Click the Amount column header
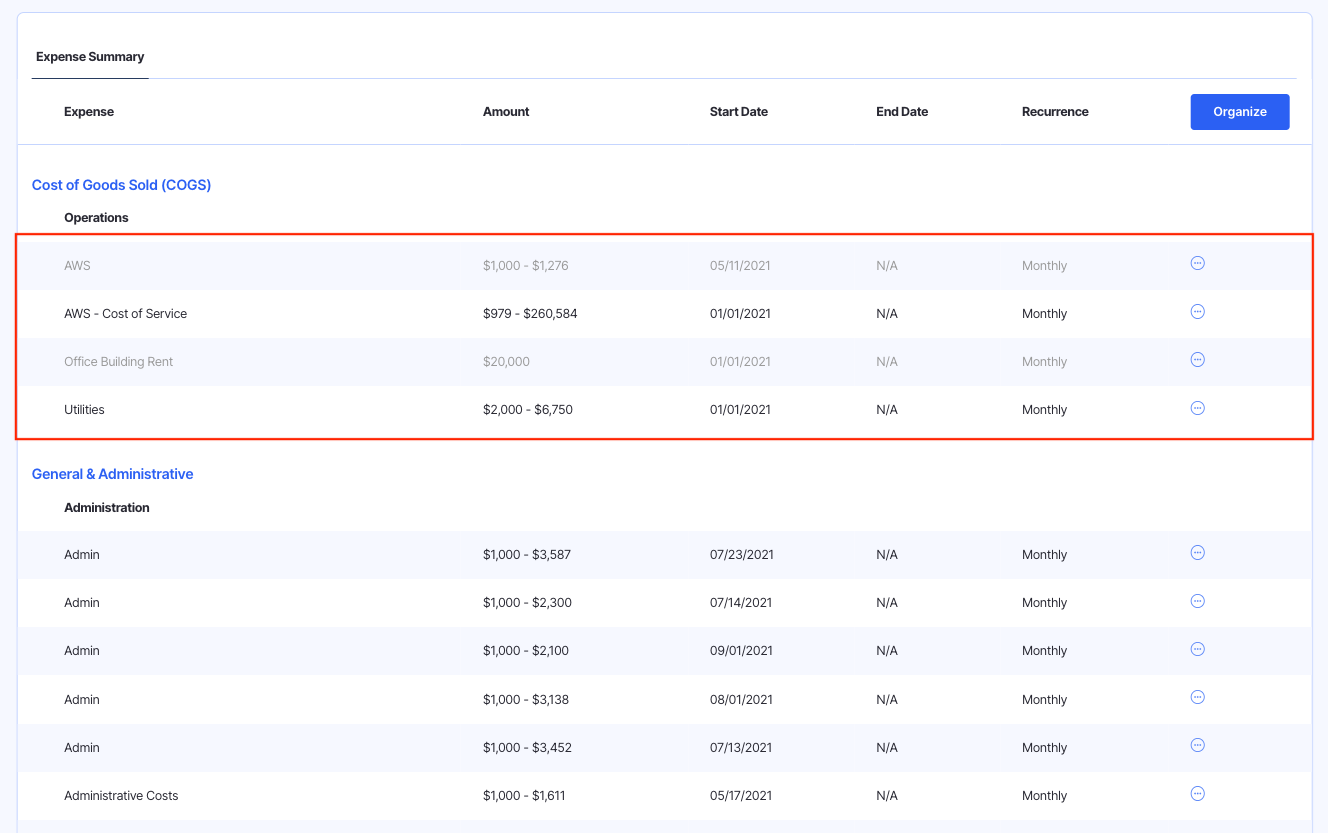The height and width of the screenshot is (833, 1328). [x=506, y=112]
